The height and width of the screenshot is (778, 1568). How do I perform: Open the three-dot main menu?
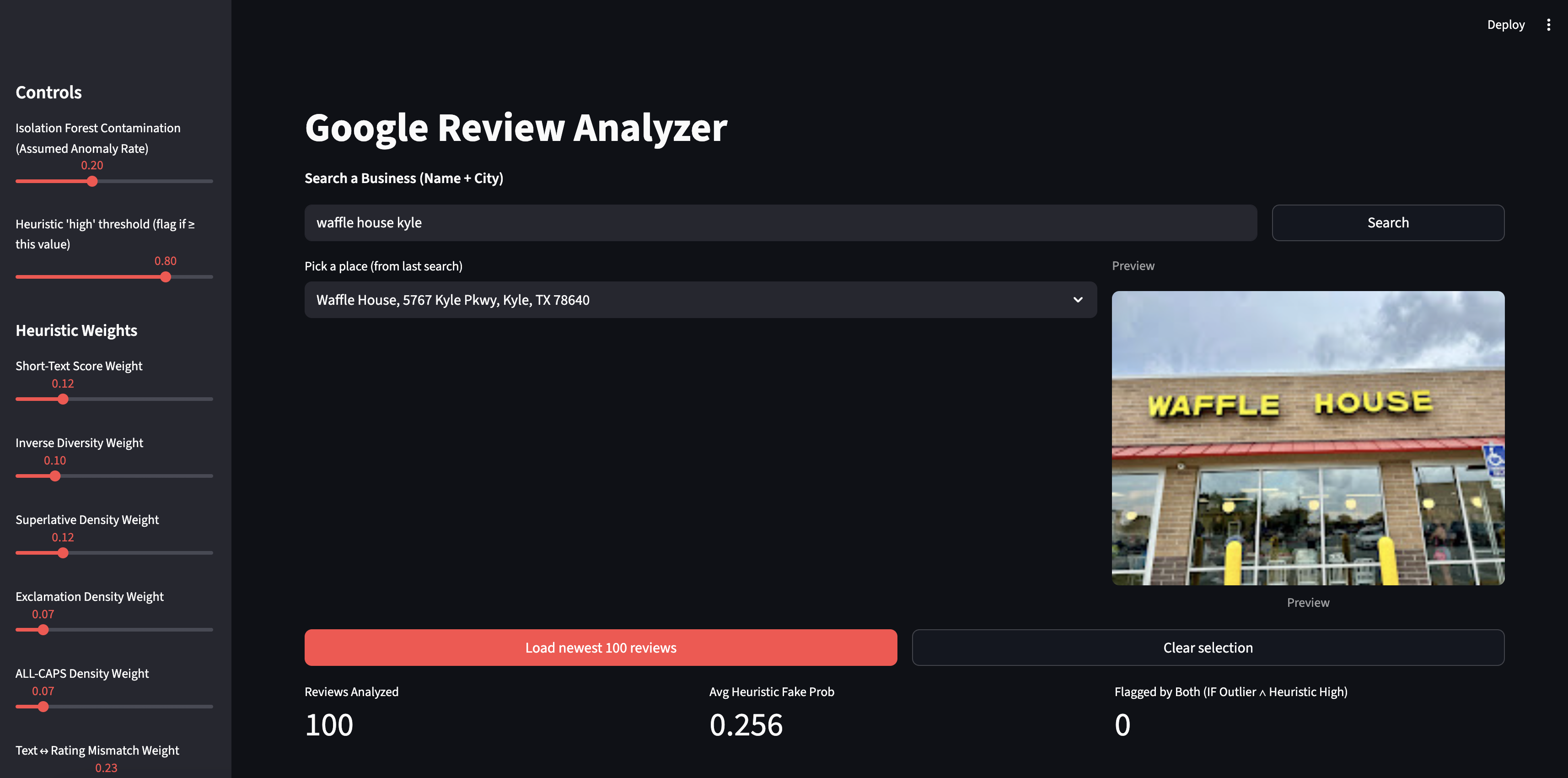(1548, 25)
